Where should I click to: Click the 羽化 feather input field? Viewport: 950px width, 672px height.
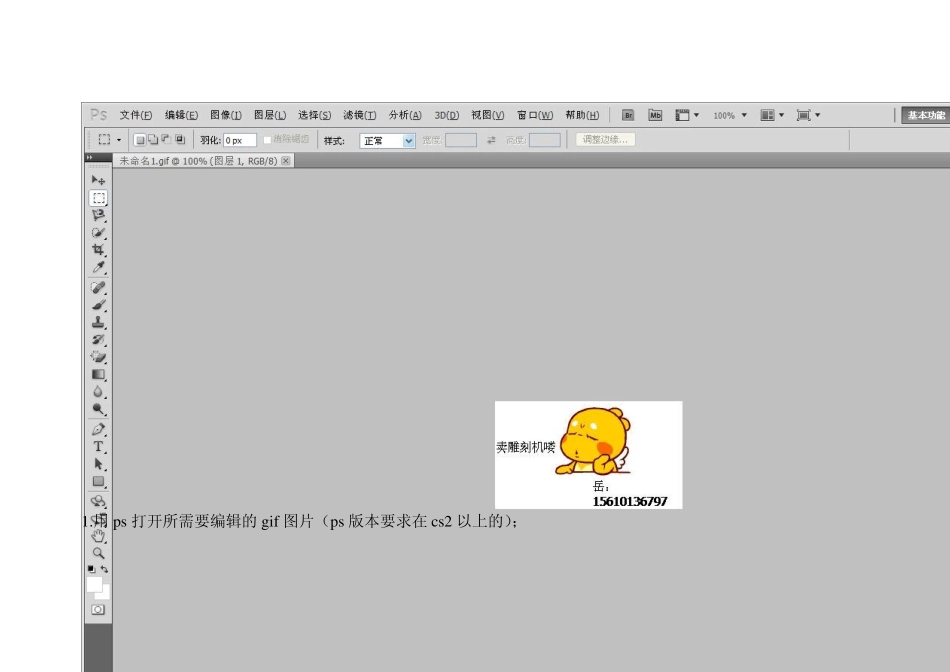[239, 141]
